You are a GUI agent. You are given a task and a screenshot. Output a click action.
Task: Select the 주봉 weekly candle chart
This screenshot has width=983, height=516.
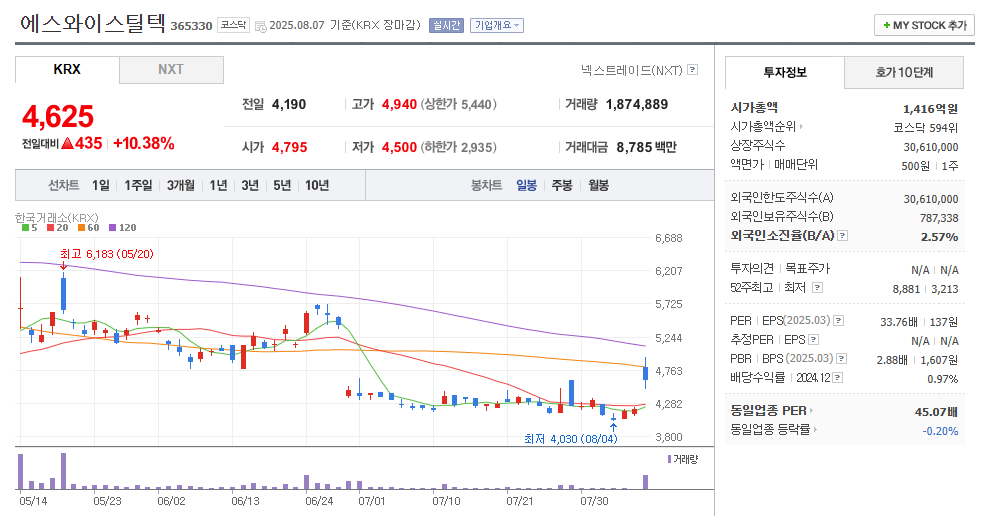(562, 186)
